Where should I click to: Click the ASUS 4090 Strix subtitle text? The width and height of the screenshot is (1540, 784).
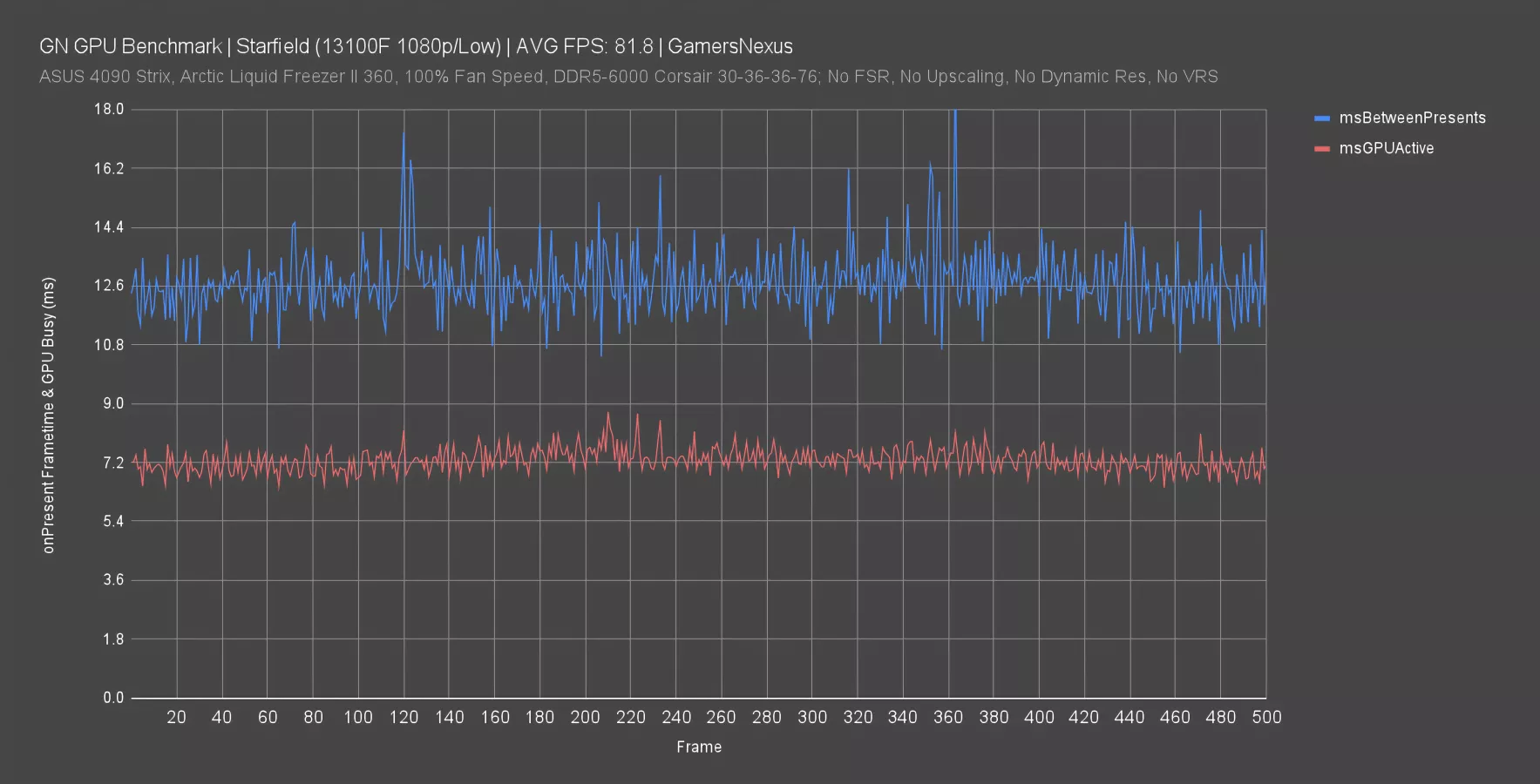point(628,77)
